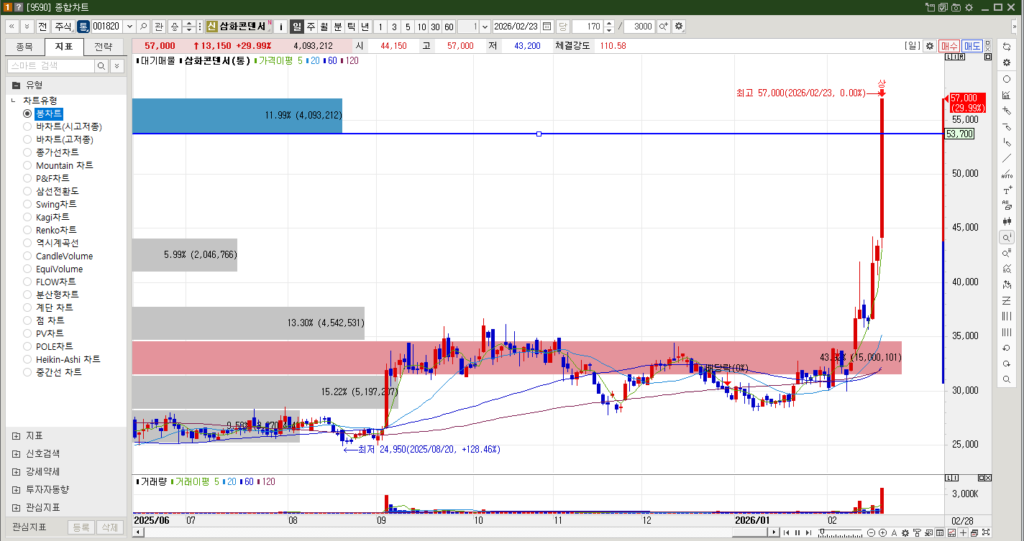Click the auto trendline tool
1024x541 pixels.
[x=1006, y=174]
